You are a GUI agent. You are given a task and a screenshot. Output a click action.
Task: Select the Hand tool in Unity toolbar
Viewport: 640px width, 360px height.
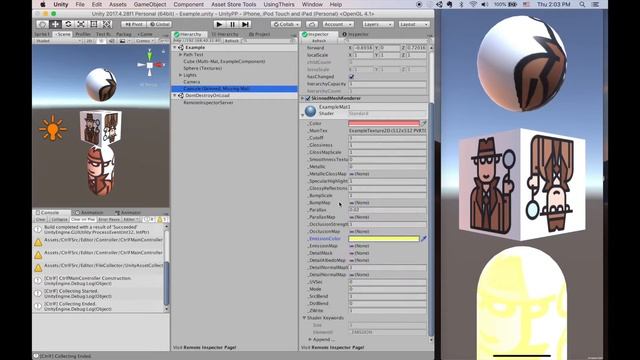(x=42, y=24)
